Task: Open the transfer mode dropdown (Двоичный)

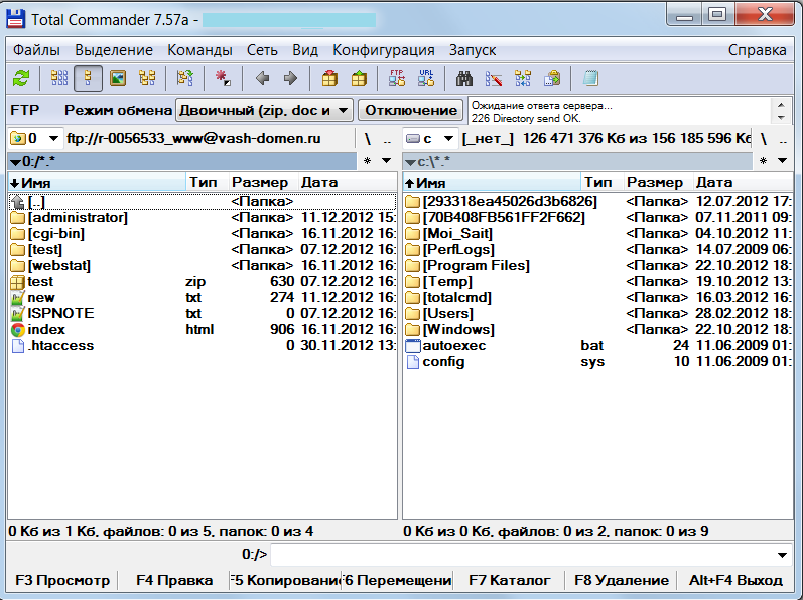Action: 264,110
